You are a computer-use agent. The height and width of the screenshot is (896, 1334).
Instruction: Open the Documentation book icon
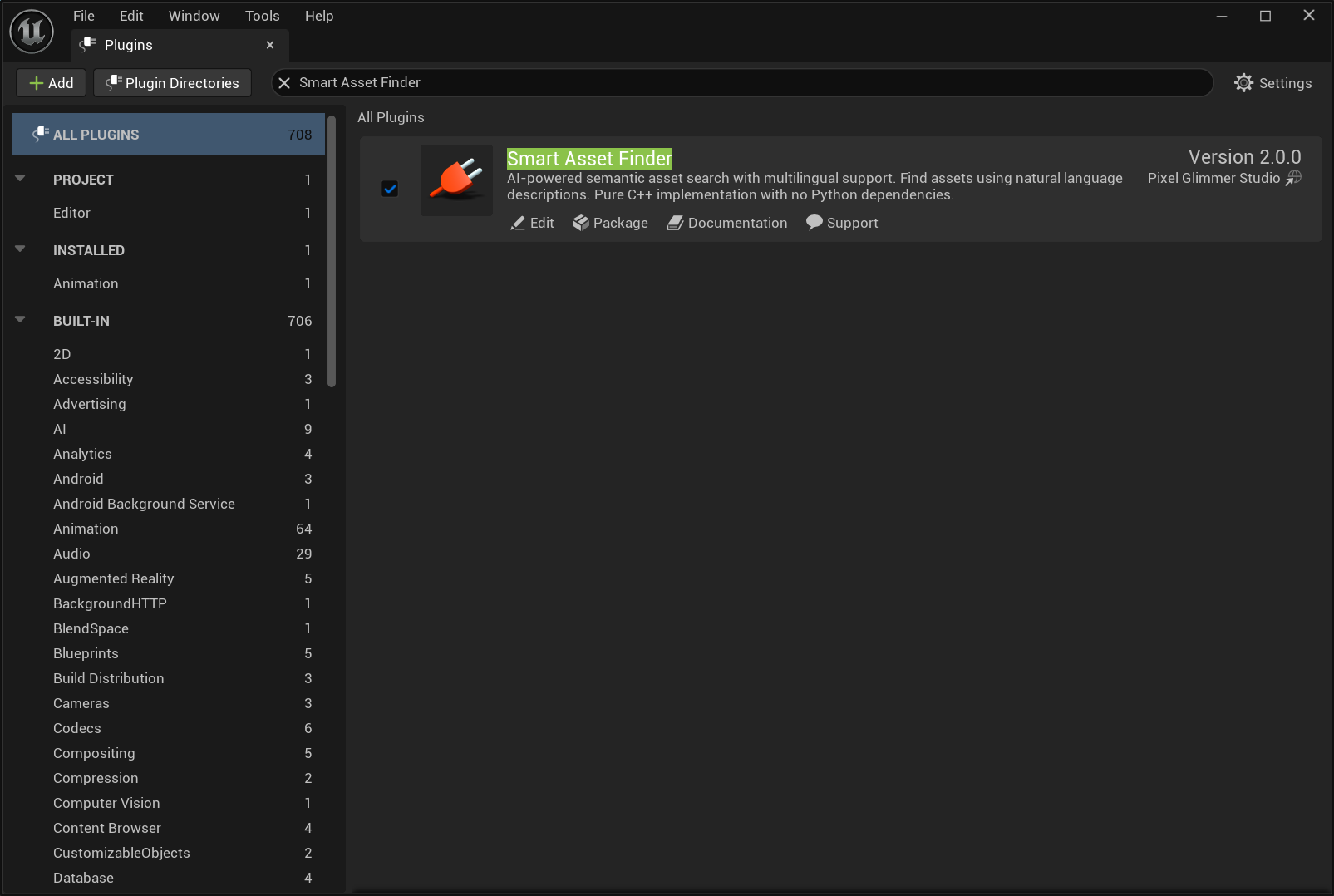point(675,223)
